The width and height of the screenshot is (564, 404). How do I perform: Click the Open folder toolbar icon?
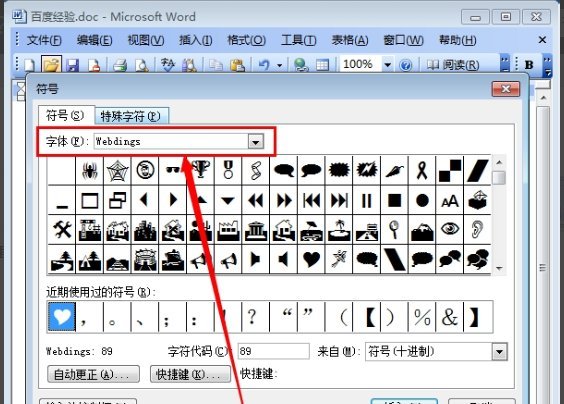click(51, 65)
